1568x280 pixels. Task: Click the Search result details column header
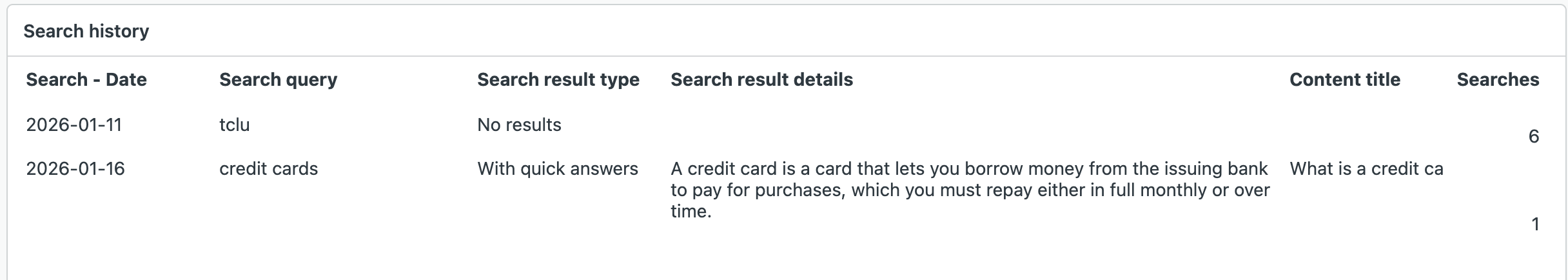(x=761, y=79)
